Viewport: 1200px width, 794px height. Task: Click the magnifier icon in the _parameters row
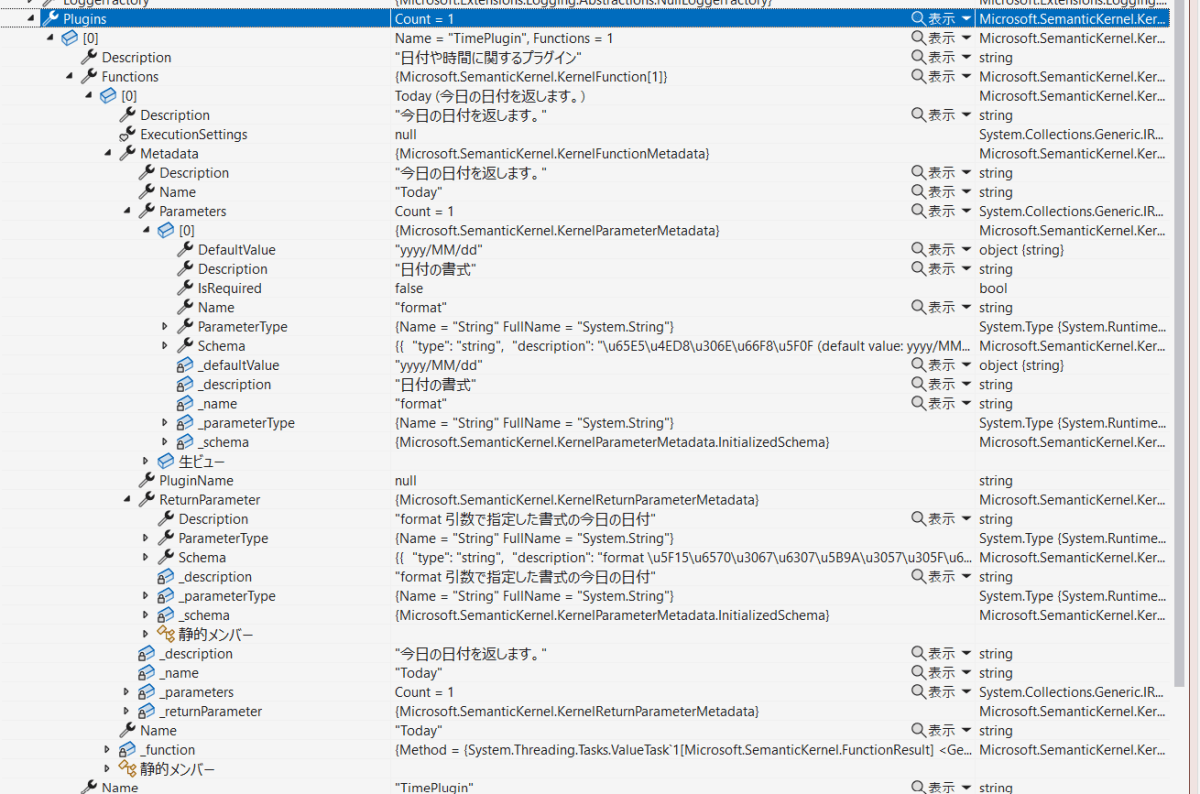tap(918, 692)
